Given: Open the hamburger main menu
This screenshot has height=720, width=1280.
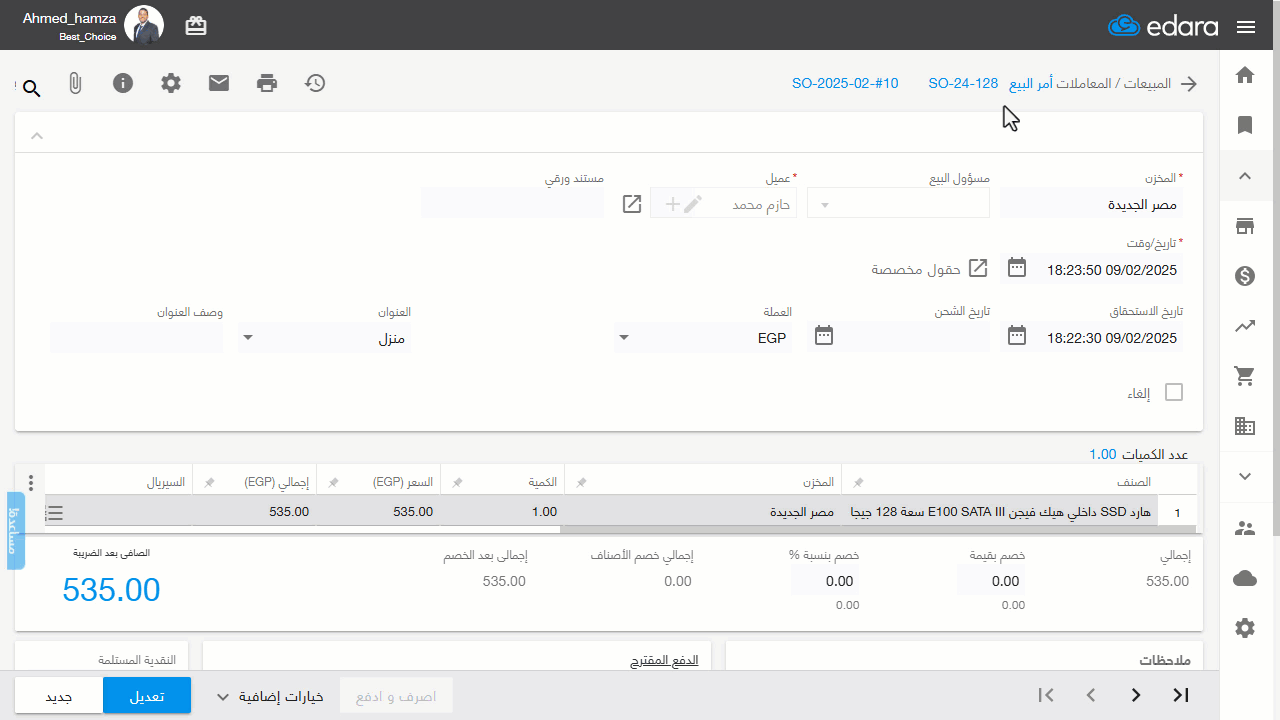Looking at the screenshot, I should 1246,27.
